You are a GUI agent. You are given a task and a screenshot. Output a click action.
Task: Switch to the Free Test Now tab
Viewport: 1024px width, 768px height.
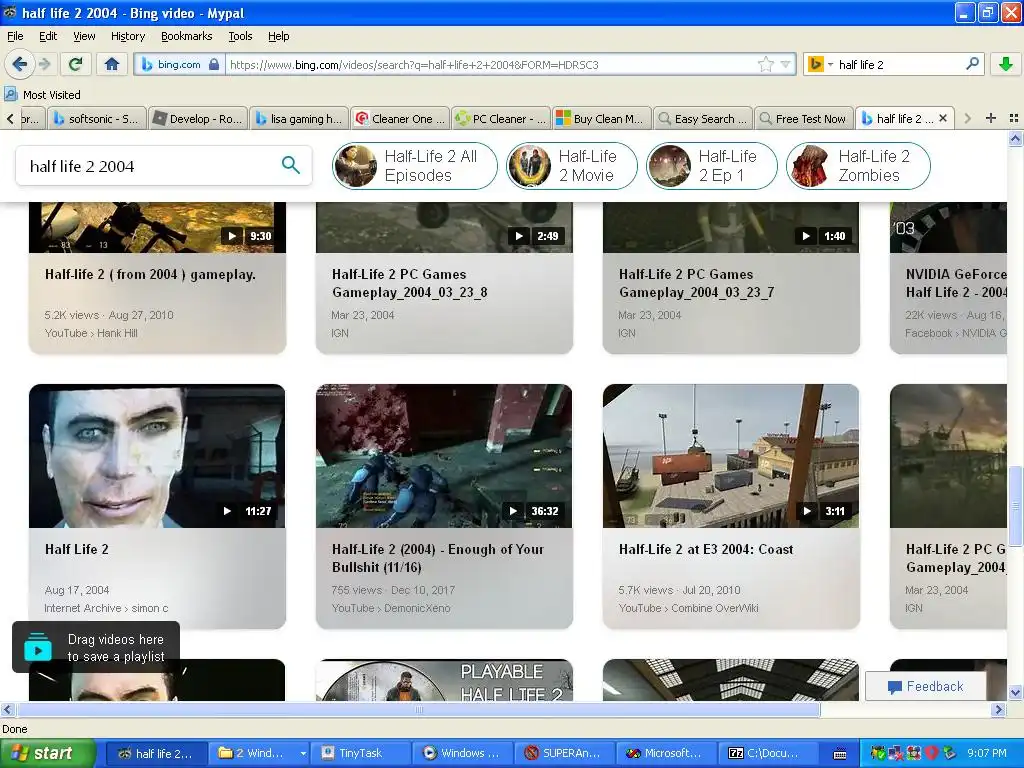click(803, 118)
